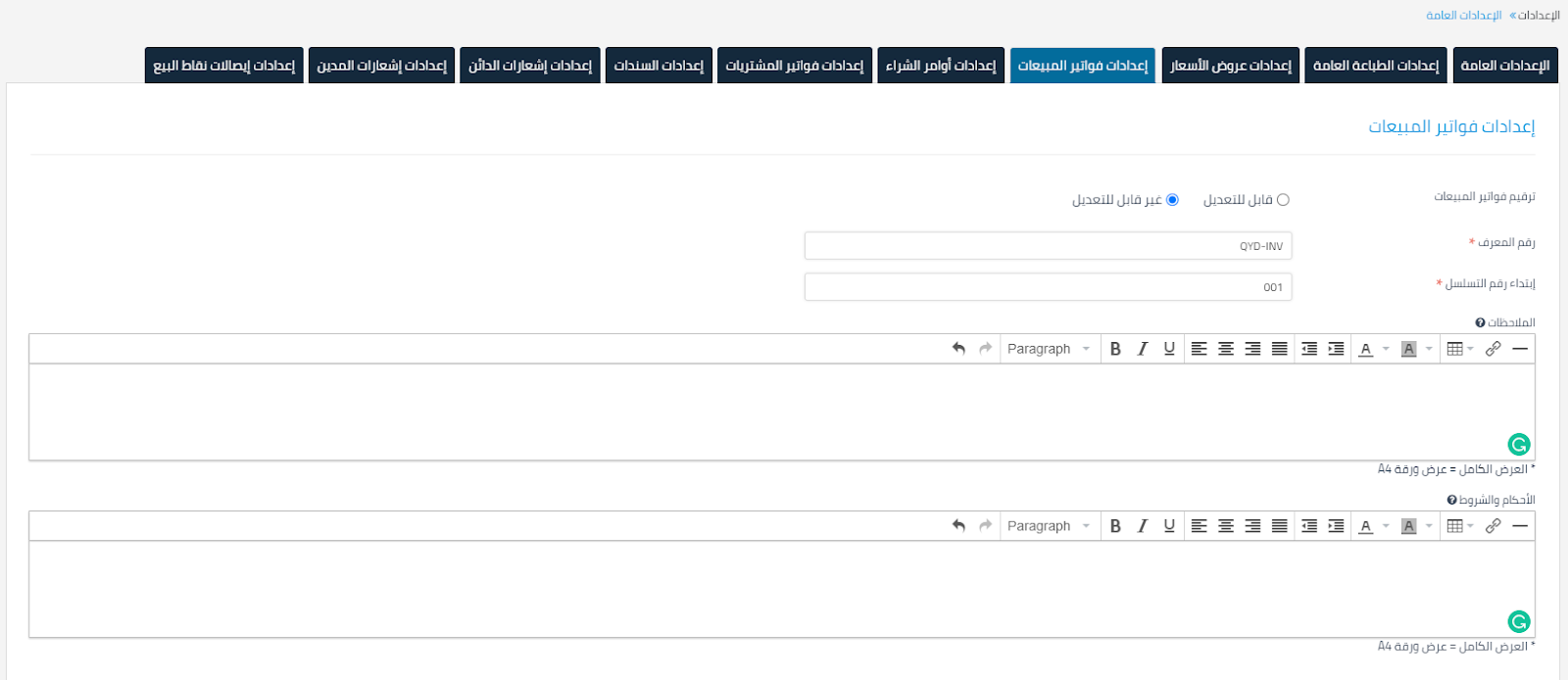Select the 'قابل للتعديل' radio option
Image resolution: width=1568 pixels, height=680 pixels.
pos(1283,200)
